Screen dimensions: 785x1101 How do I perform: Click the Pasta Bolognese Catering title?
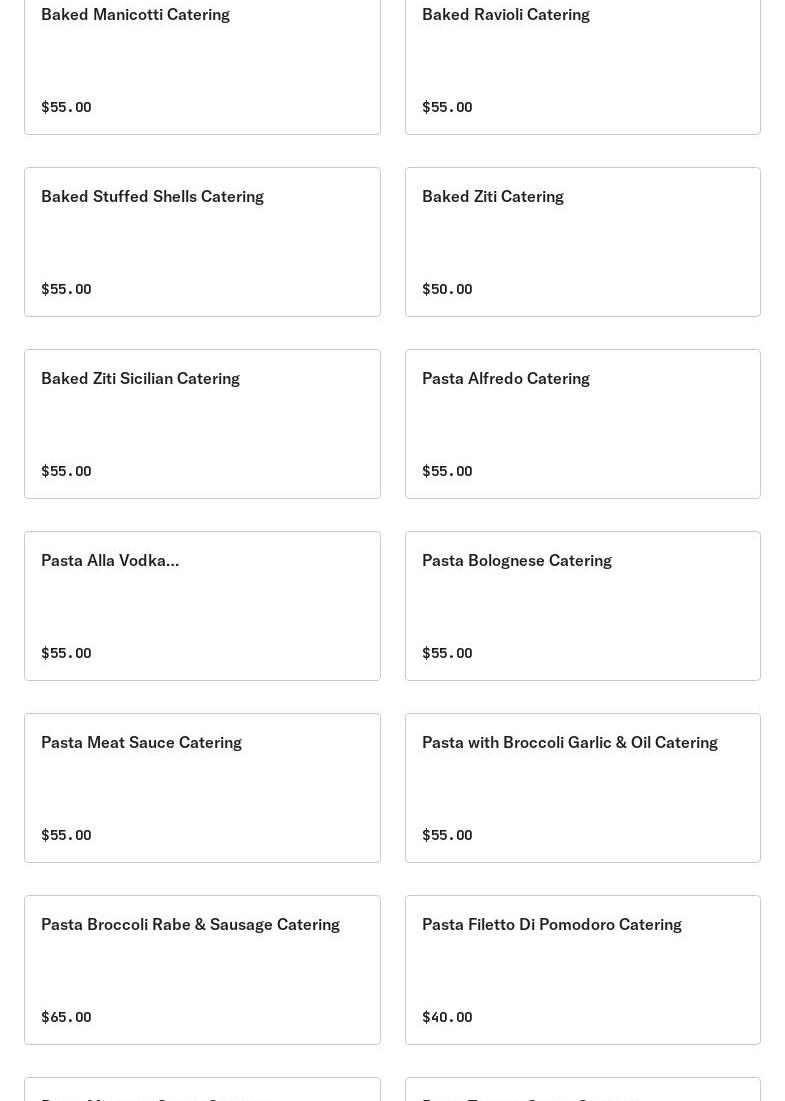tap(516, 561)
